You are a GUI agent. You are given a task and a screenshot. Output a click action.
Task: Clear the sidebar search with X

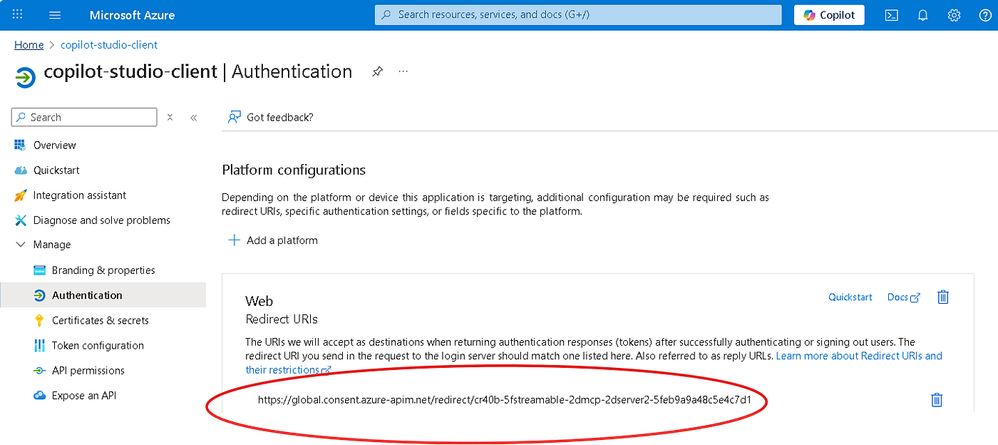170,117
